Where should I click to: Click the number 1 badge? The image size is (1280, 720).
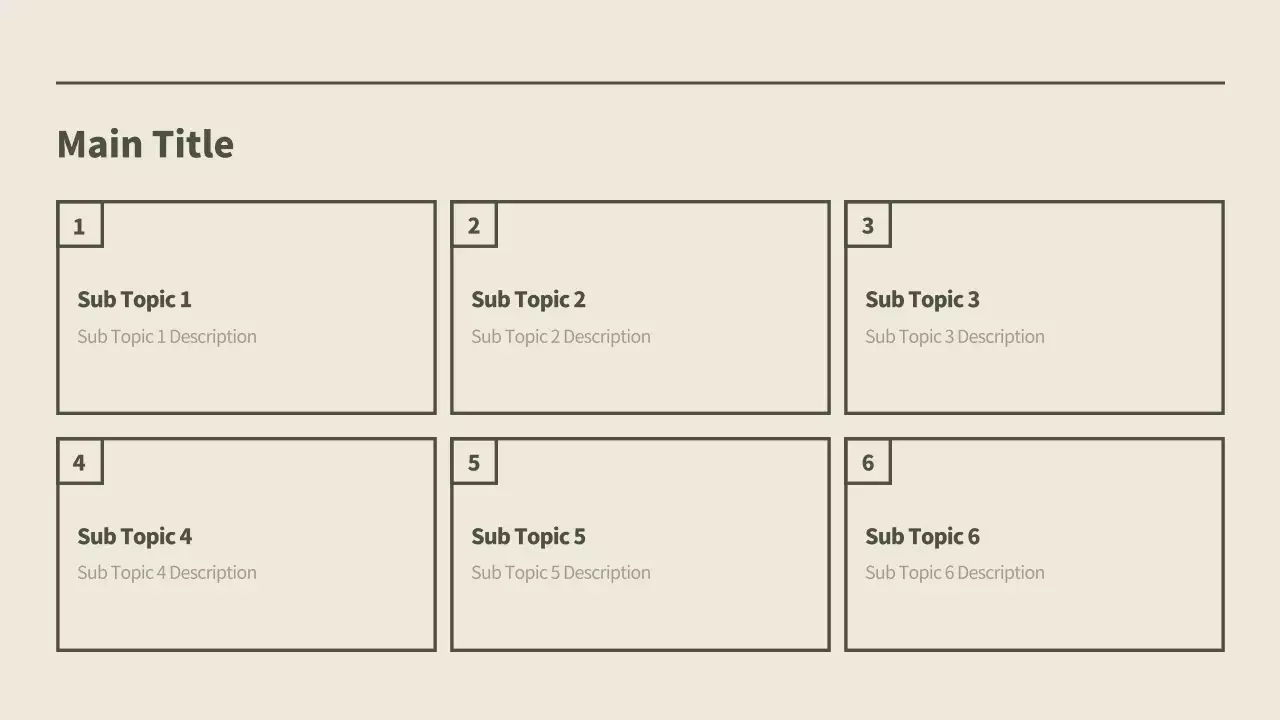coord(80,226)
